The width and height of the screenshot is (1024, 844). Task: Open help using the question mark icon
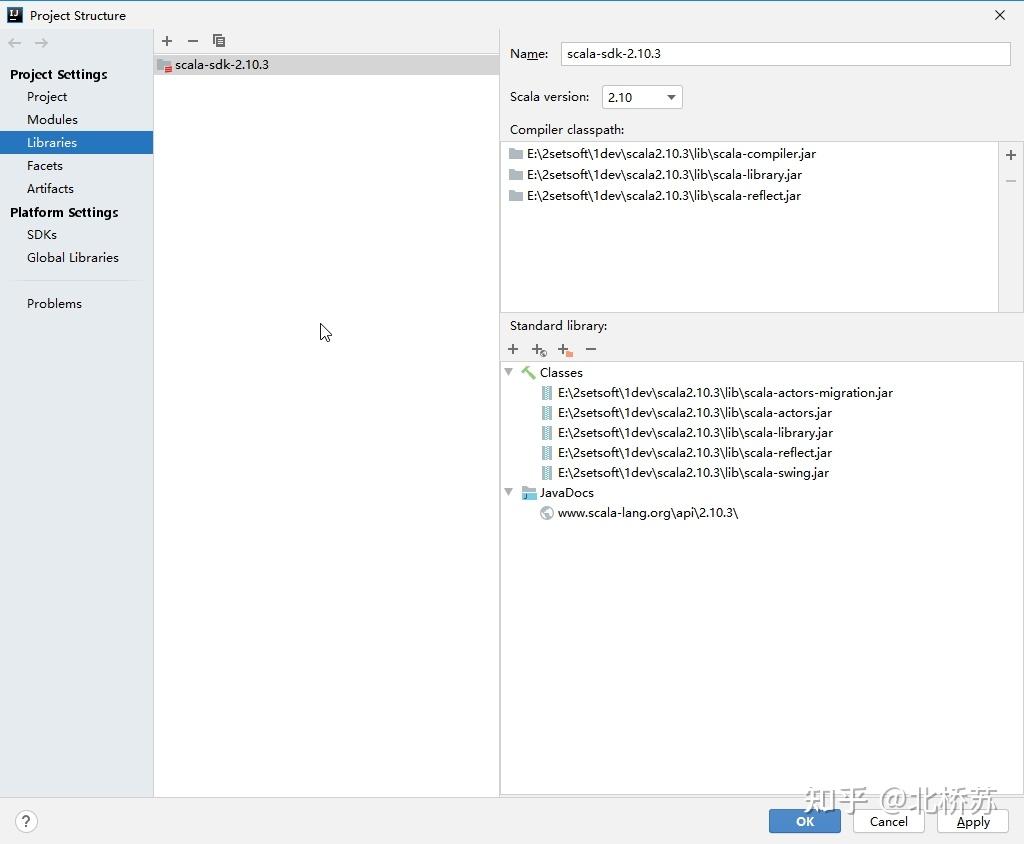[26, 821]
